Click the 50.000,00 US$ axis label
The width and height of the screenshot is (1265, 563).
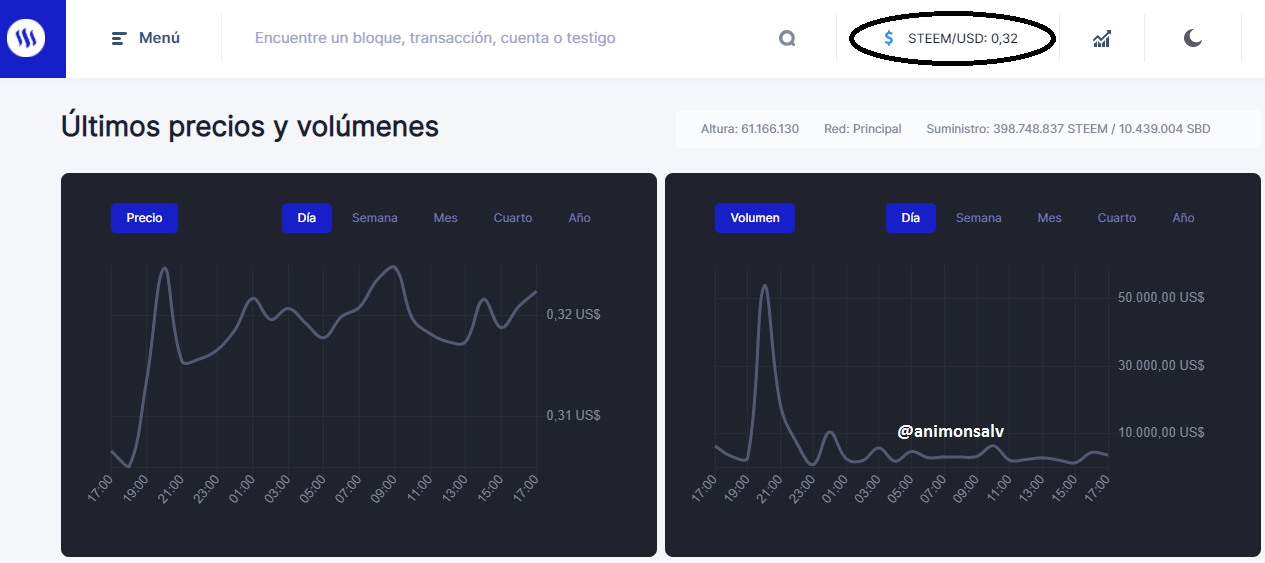[x=1161, y=297]
